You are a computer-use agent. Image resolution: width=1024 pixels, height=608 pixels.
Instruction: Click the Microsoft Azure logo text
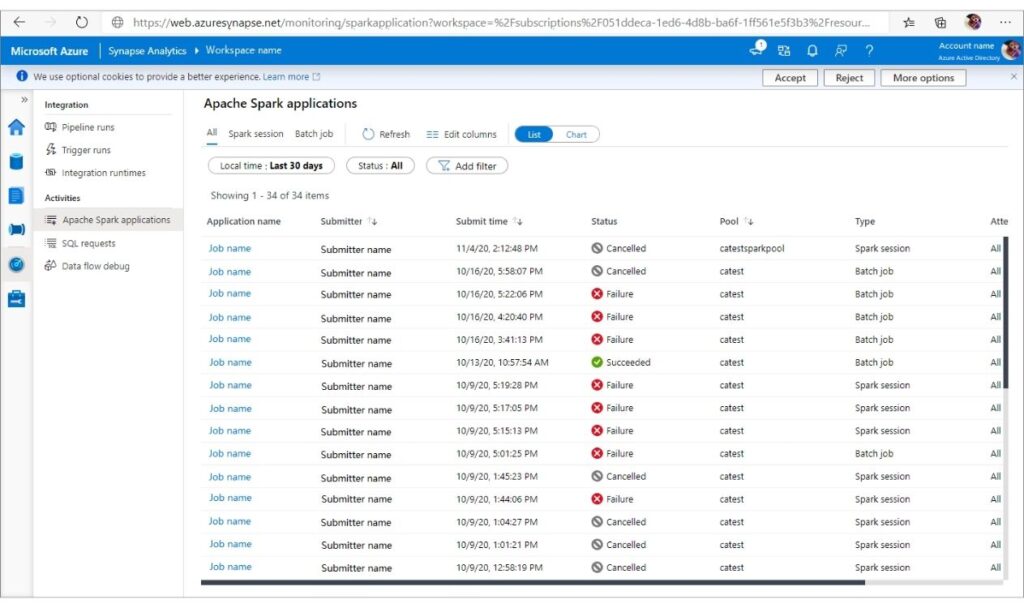(x=49, y=51)
